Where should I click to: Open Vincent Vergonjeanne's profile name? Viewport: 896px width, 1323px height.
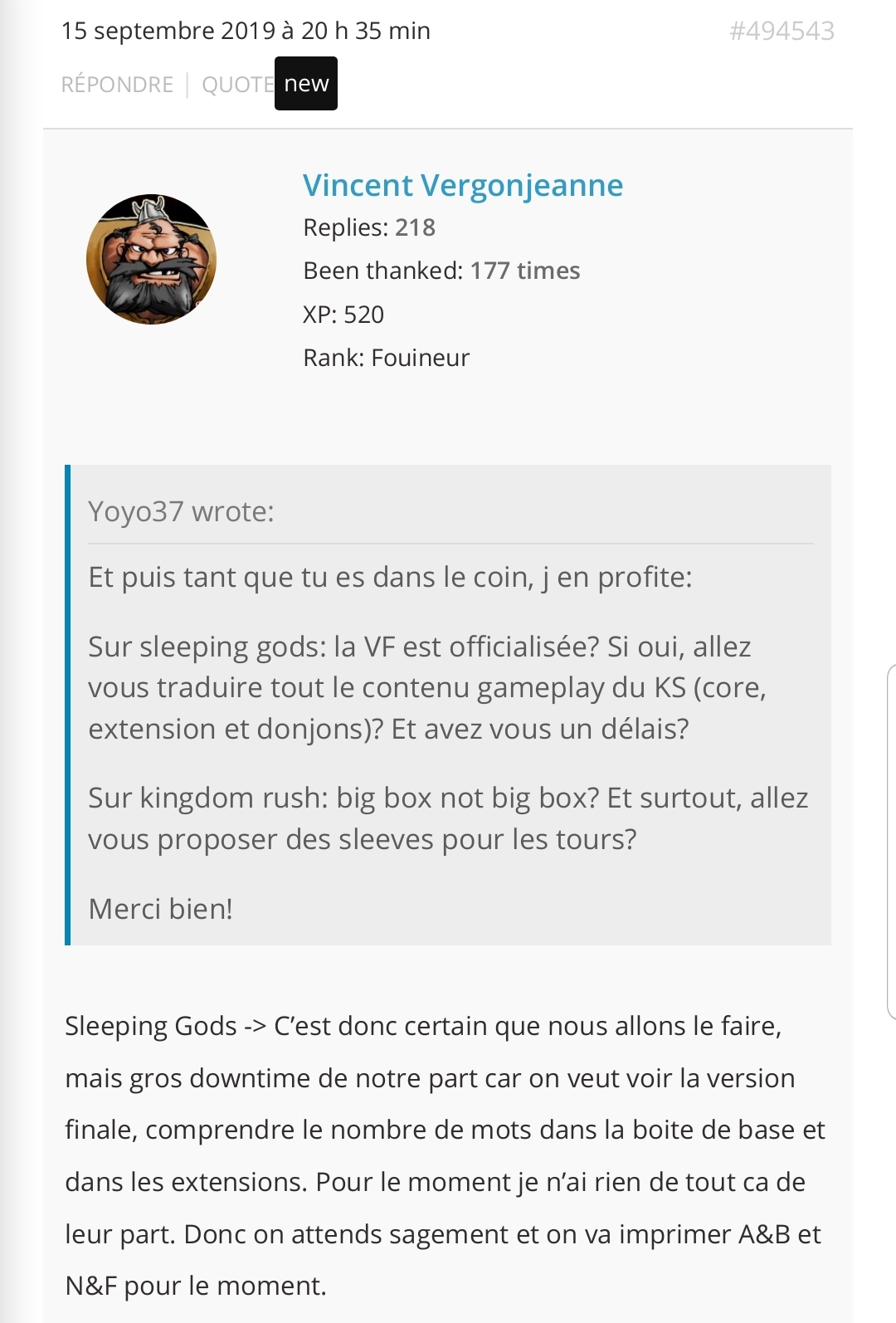tap(463, 185)
